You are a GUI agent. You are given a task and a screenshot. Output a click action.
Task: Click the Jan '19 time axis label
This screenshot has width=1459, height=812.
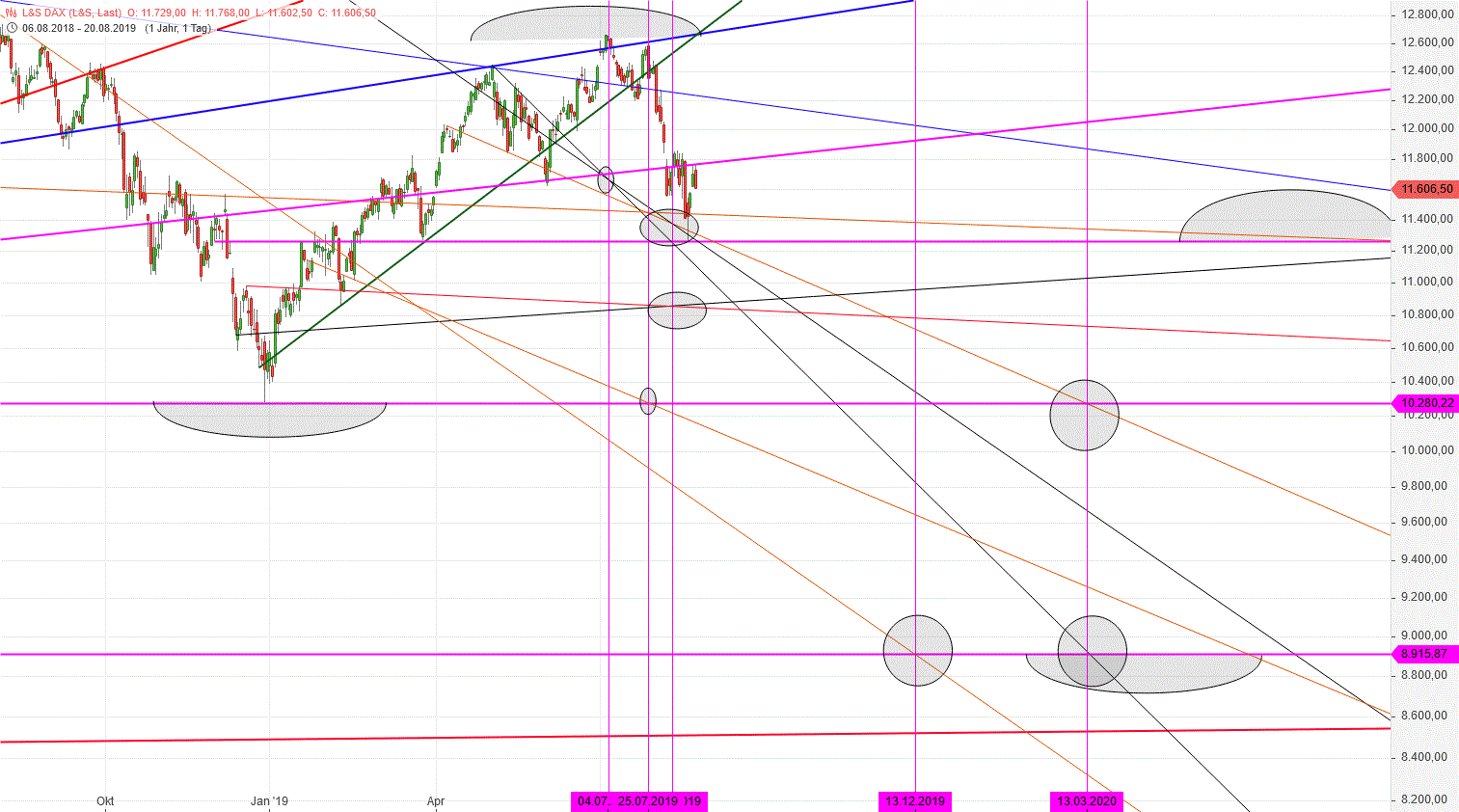pos(269,801)
